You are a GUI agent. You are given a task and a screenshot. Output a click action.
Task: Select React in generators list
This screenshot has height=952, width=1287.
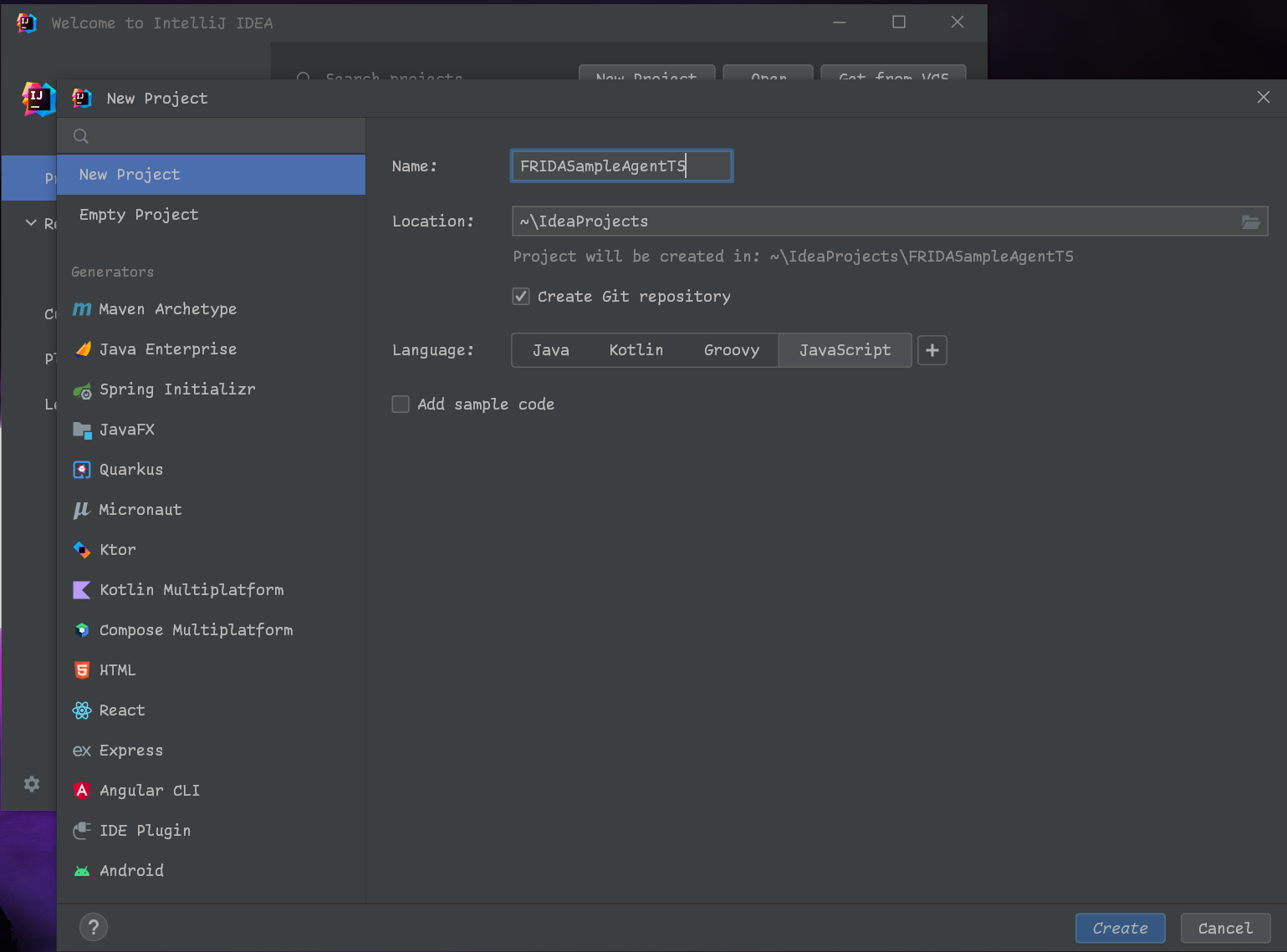pos(211,710)
